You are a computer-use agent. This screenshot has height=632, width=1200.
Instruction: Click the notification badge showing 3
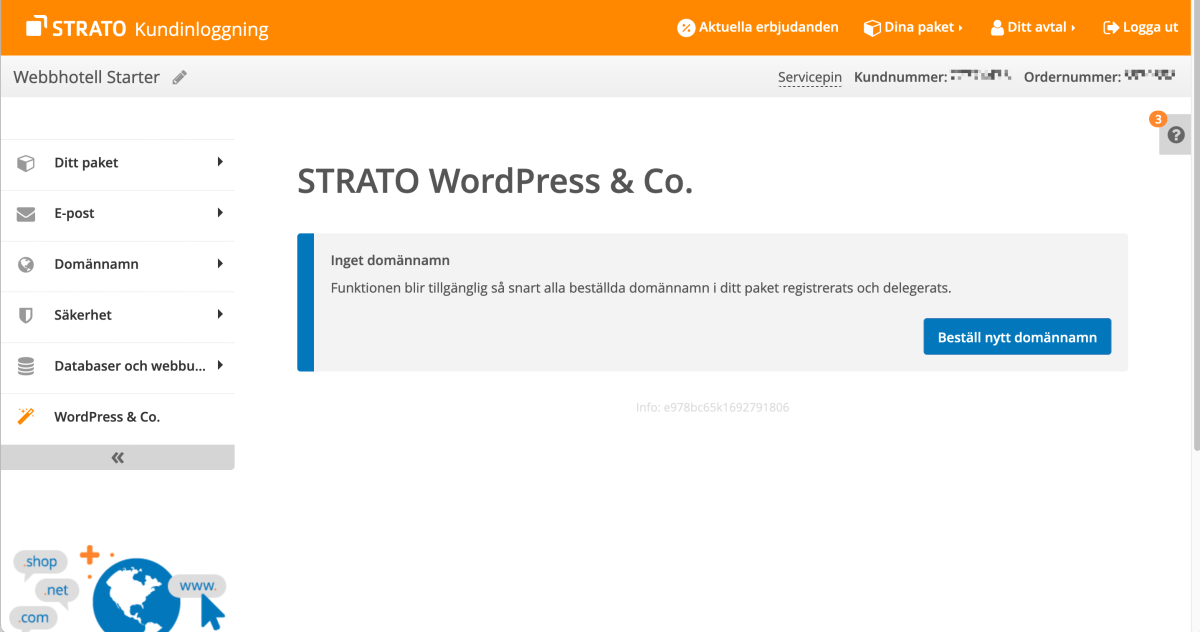pyautogui.click(x=1158, y=119)
